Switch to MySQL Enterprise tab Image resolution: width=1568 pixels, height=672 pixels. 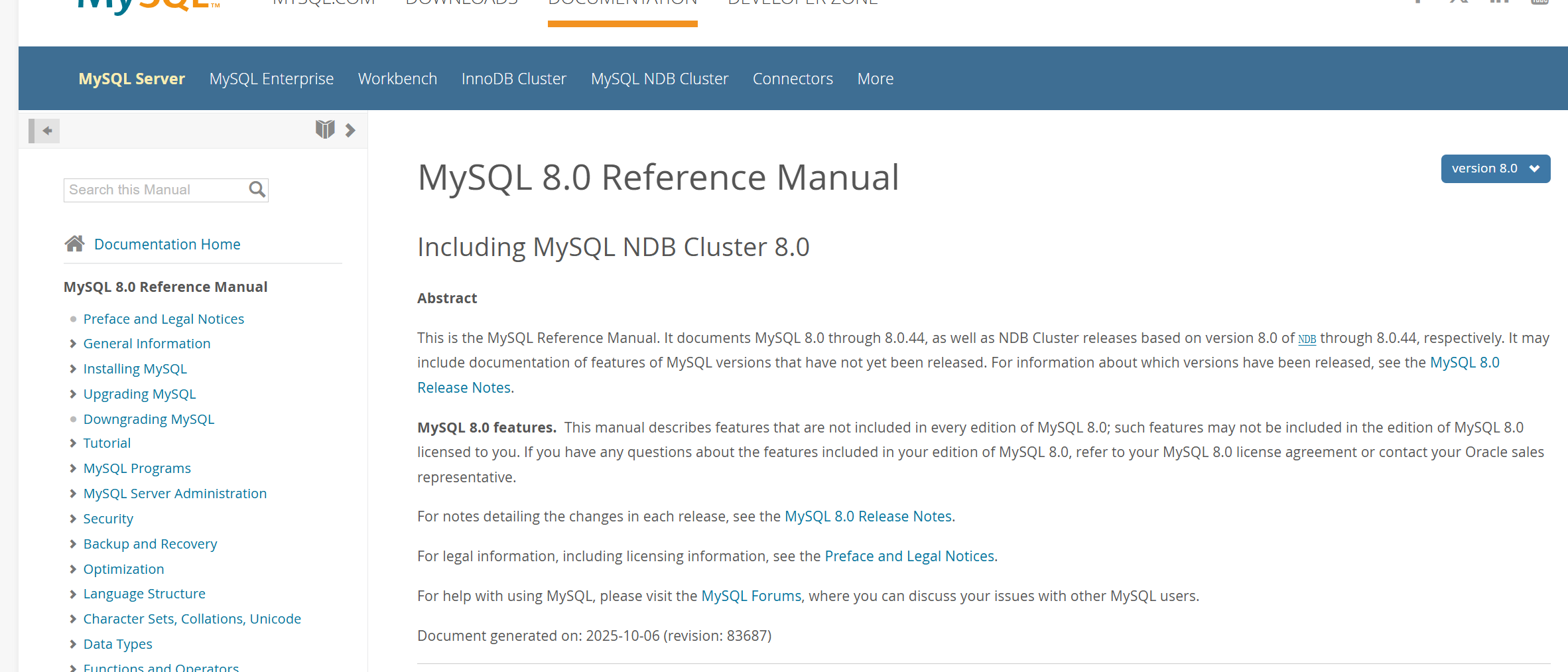tap(271, 79)
